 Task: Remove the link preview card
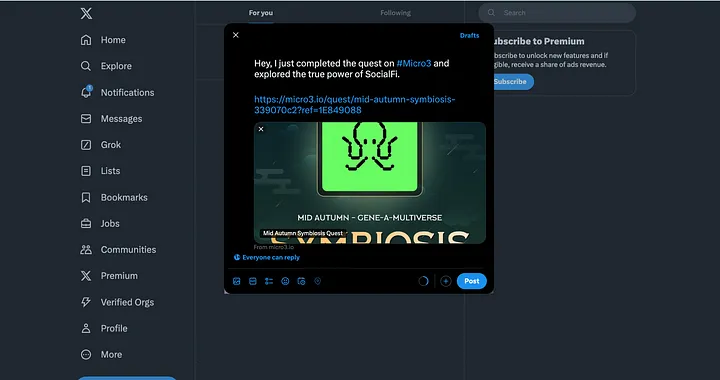click(x=261, y=129)
